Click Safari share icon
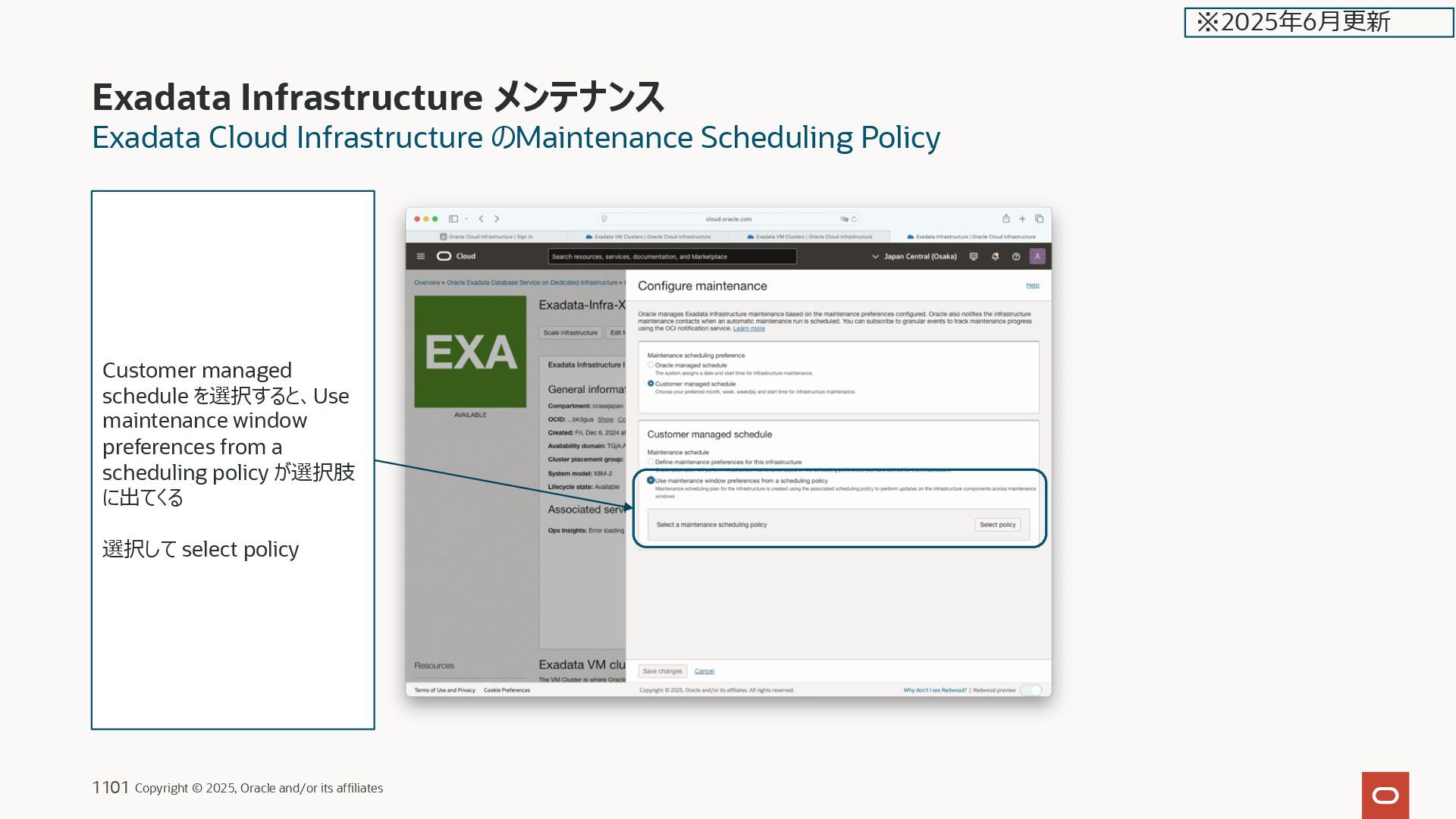This screenshot has height=819, width=1456. (1006, 218)
